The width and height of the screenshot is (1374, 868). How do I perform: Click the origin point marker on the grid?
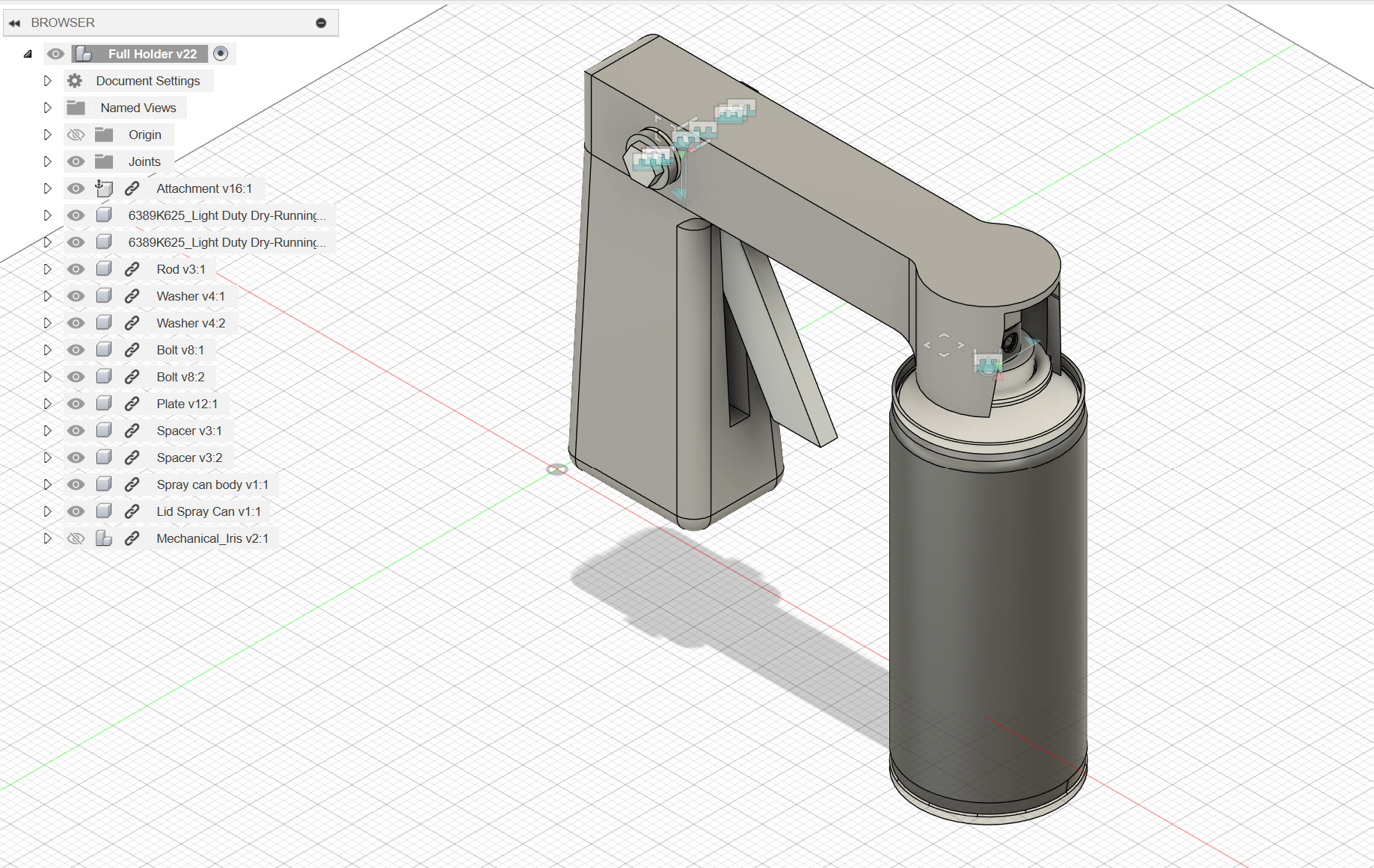click(x=556, y=470)
